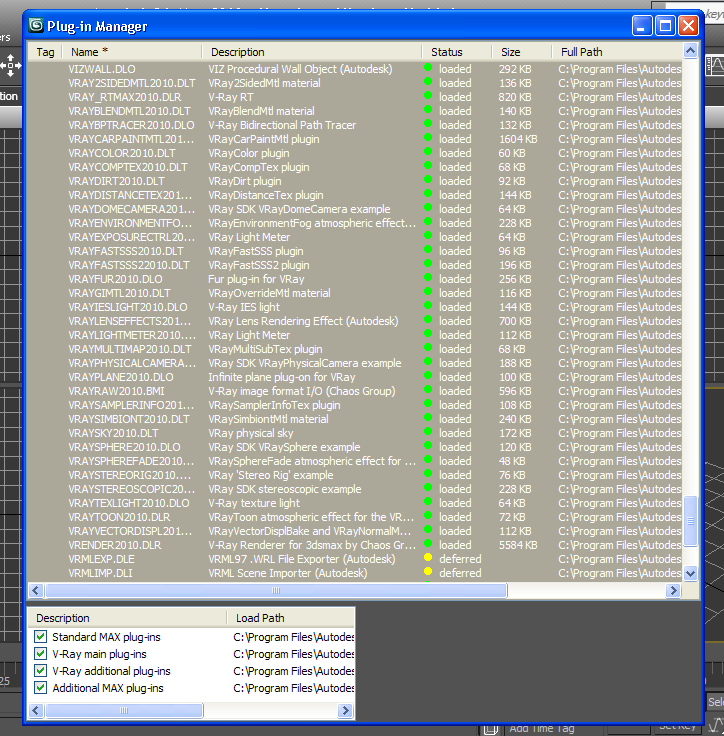
Task: Select the VRAYTEXLIGHT2010.DLO row
Action: (x=354, y=503)
